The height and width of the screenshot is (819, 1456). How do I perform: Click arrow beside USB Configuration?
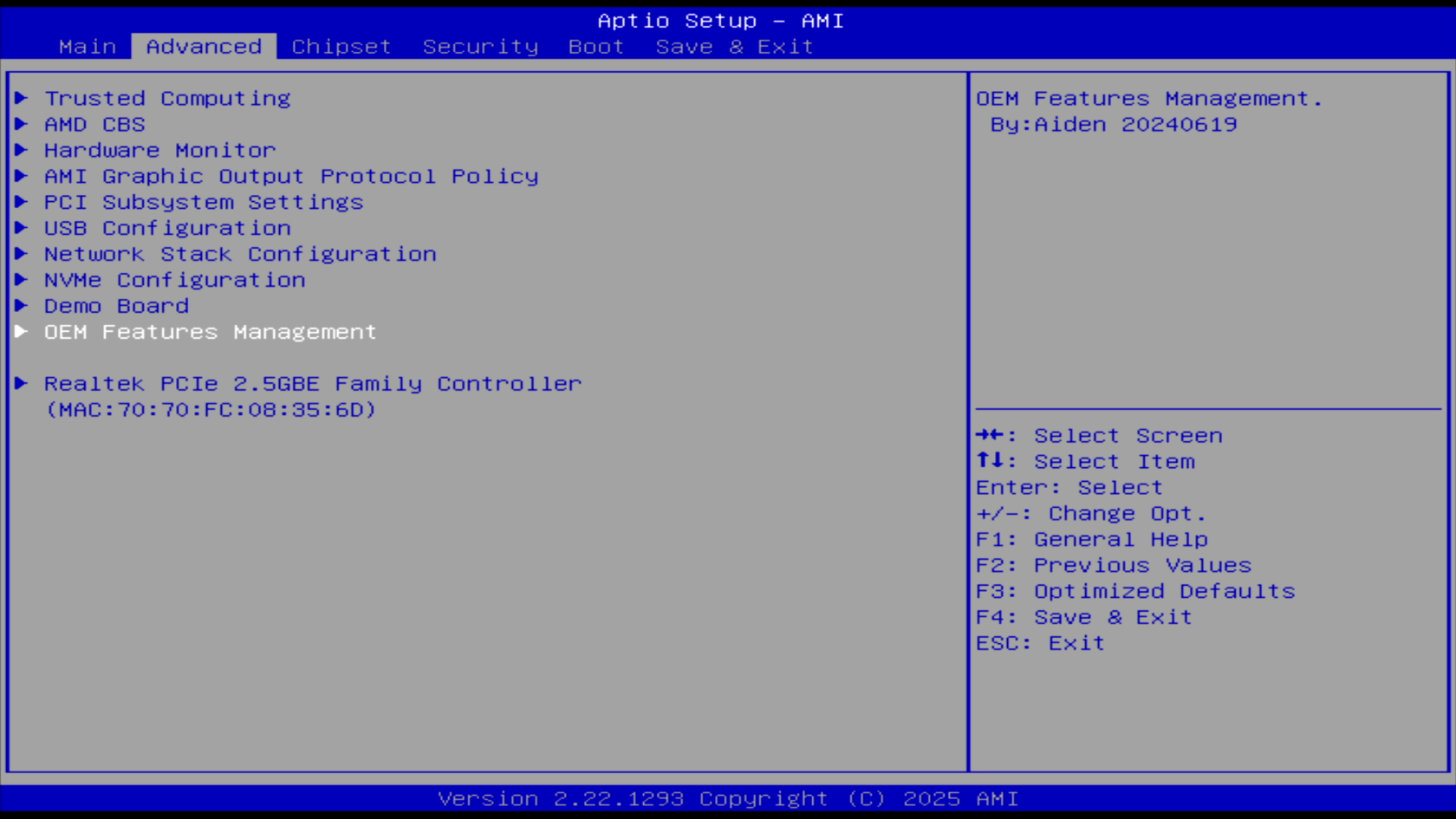point(22,228)
